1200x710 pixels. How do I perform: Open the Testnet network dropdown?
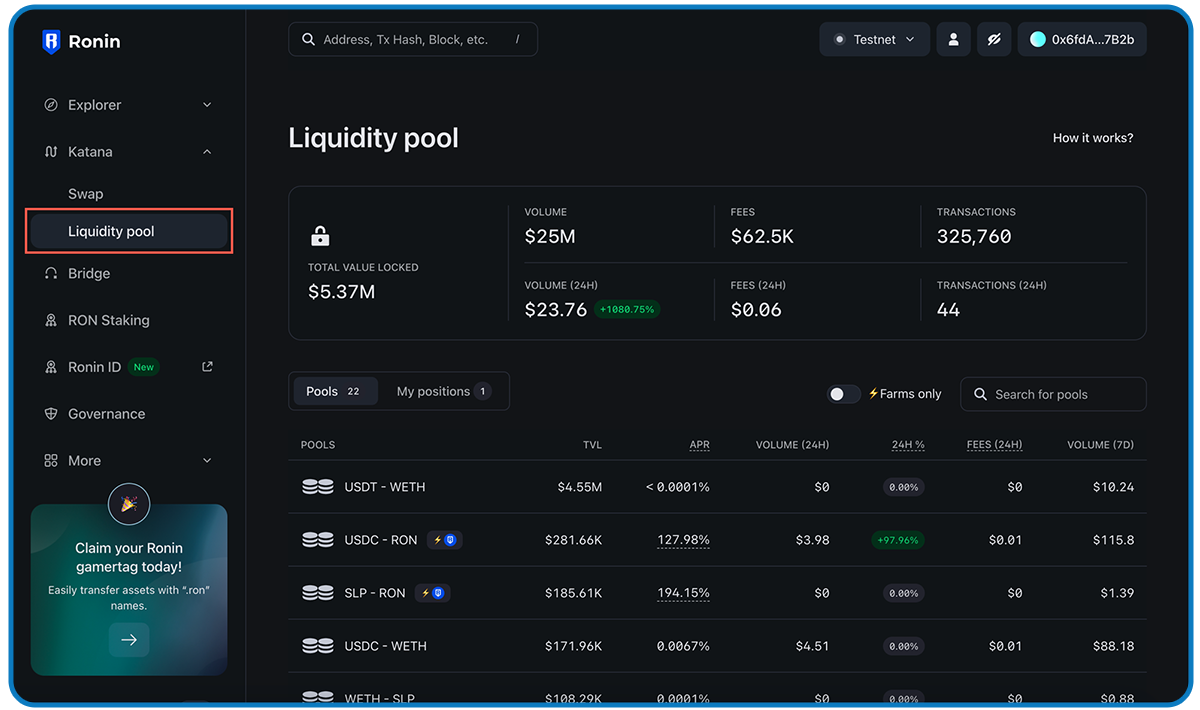(x=875, y=40)
